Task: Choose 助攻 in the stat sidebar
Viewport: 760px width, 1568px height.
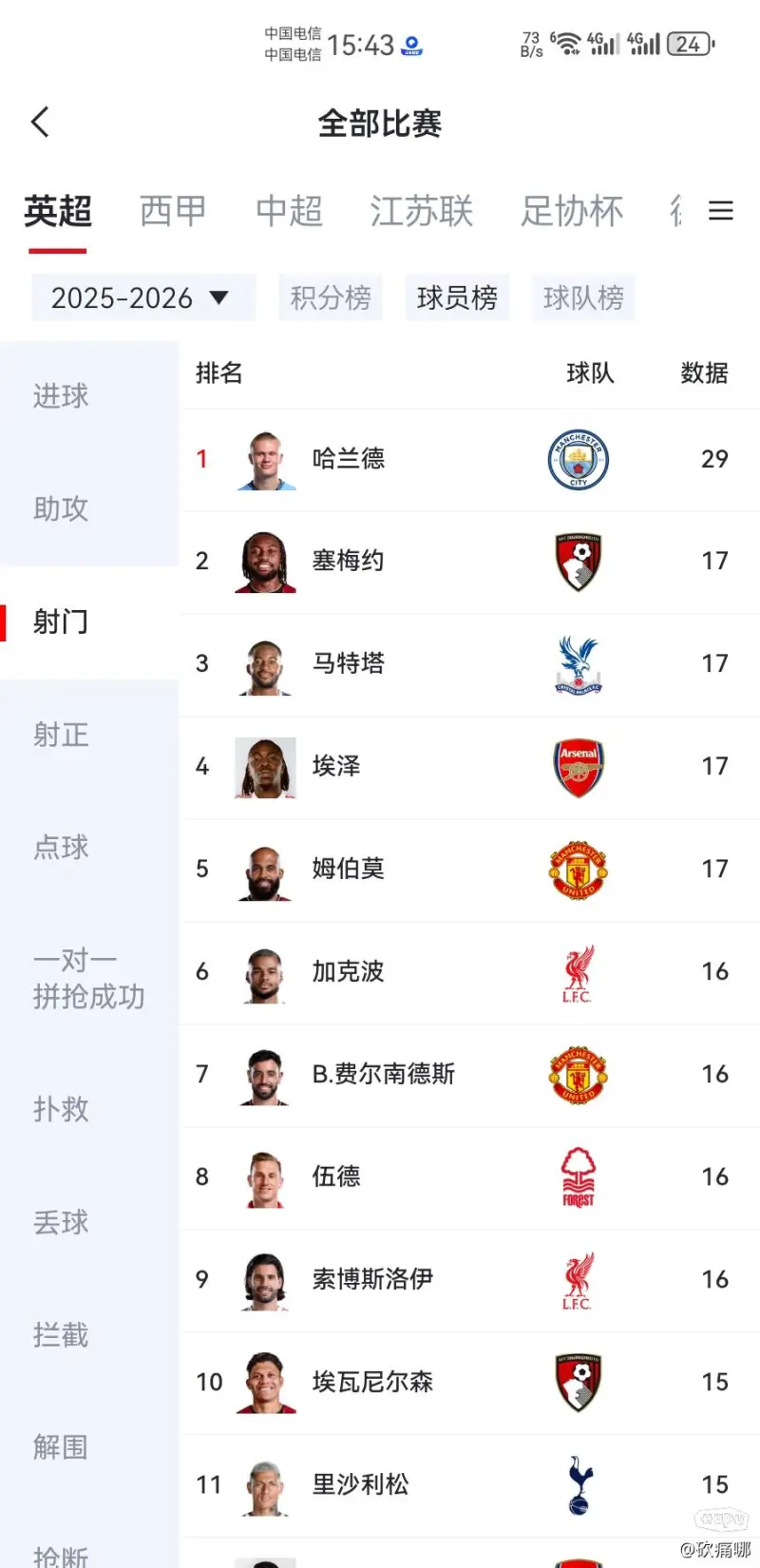Action: coord(61,508)
